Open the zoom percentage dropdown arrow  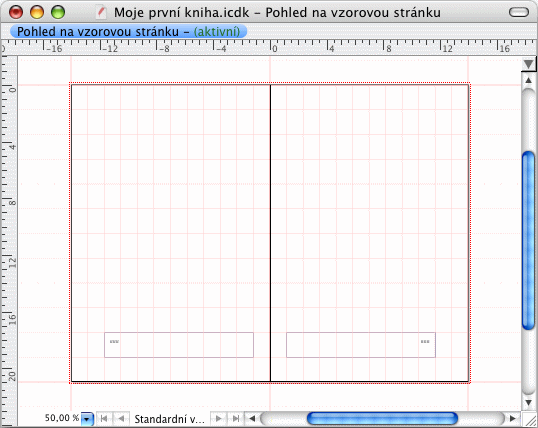[87, 419]
